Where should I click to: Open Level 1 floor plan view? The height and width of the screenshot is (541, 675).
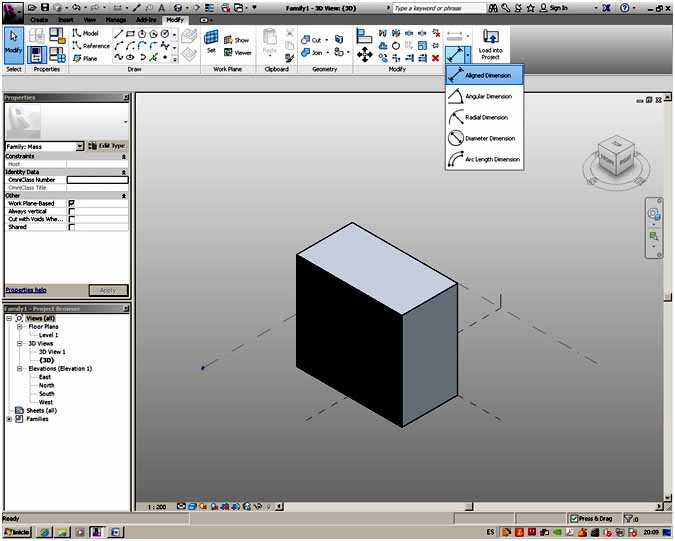pyautogui.click(x=49, y=335)
